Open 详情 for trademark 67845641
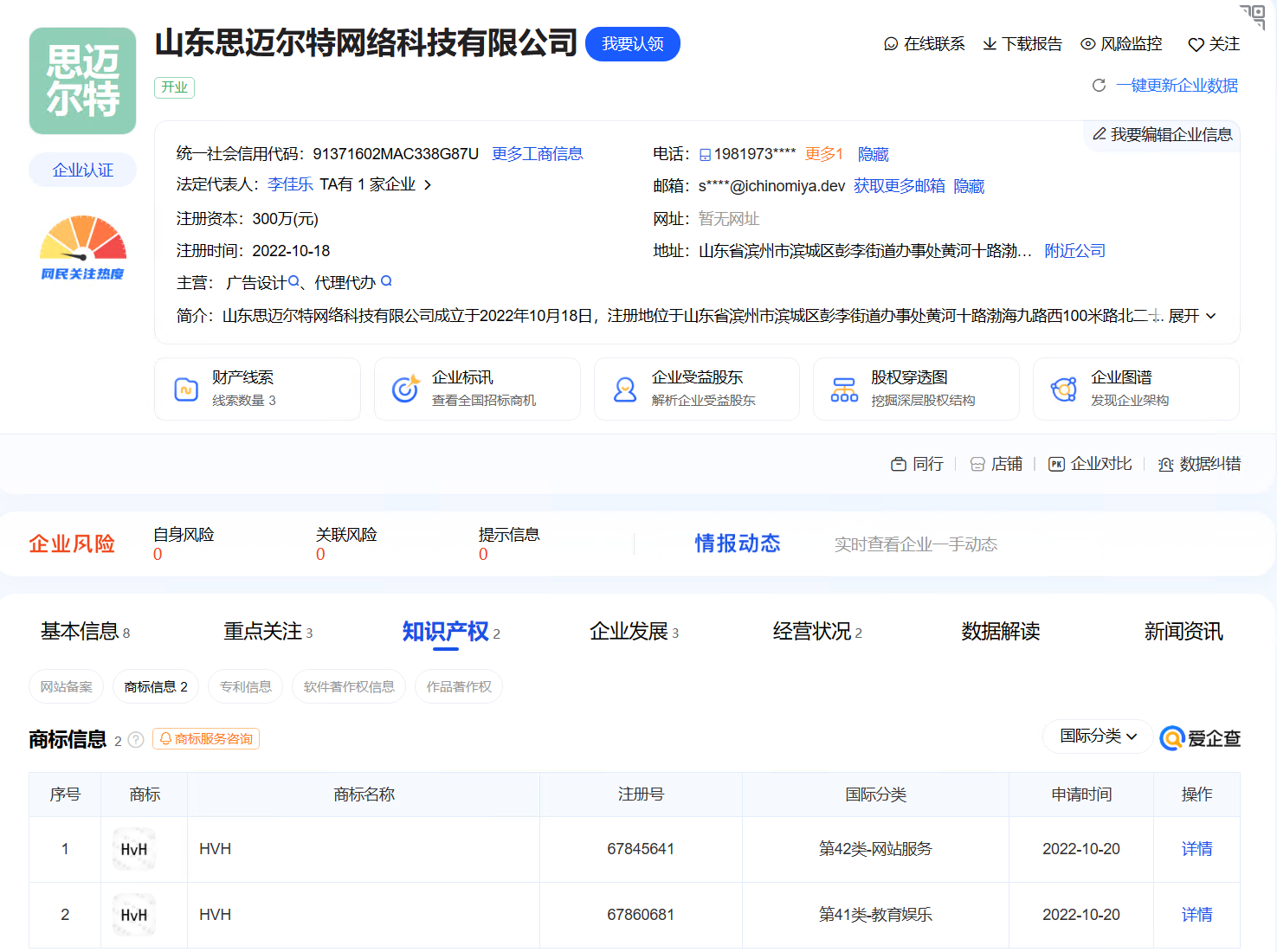Viewport: 1277px width, 952px height. click(1197, 849)
